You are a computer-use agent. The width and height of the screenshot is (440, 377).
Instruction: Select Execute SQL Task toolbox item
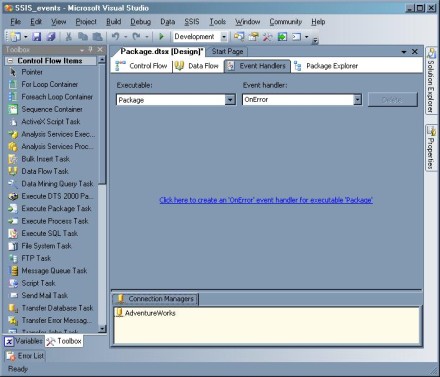51,233
